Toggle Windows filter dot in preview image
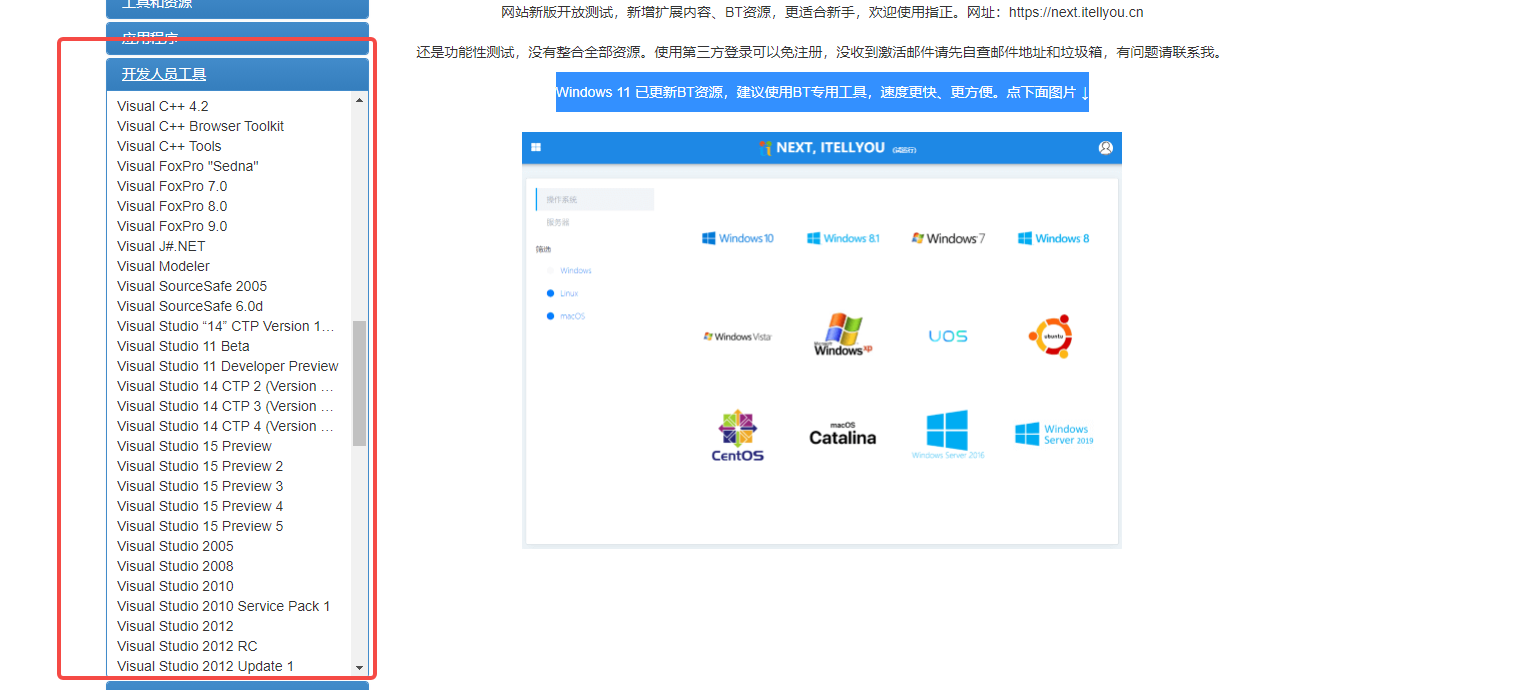 pos(550,270)
